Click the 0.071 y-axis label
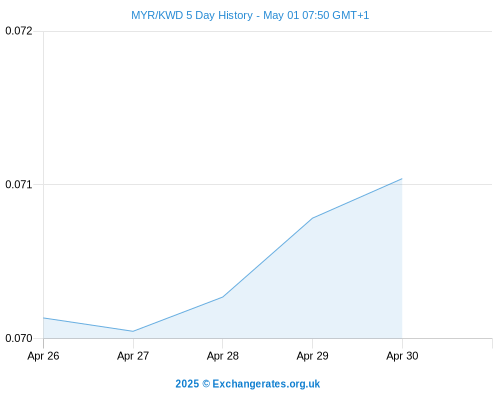The height and width of the screenshot is (400, 495). [19, 184]
